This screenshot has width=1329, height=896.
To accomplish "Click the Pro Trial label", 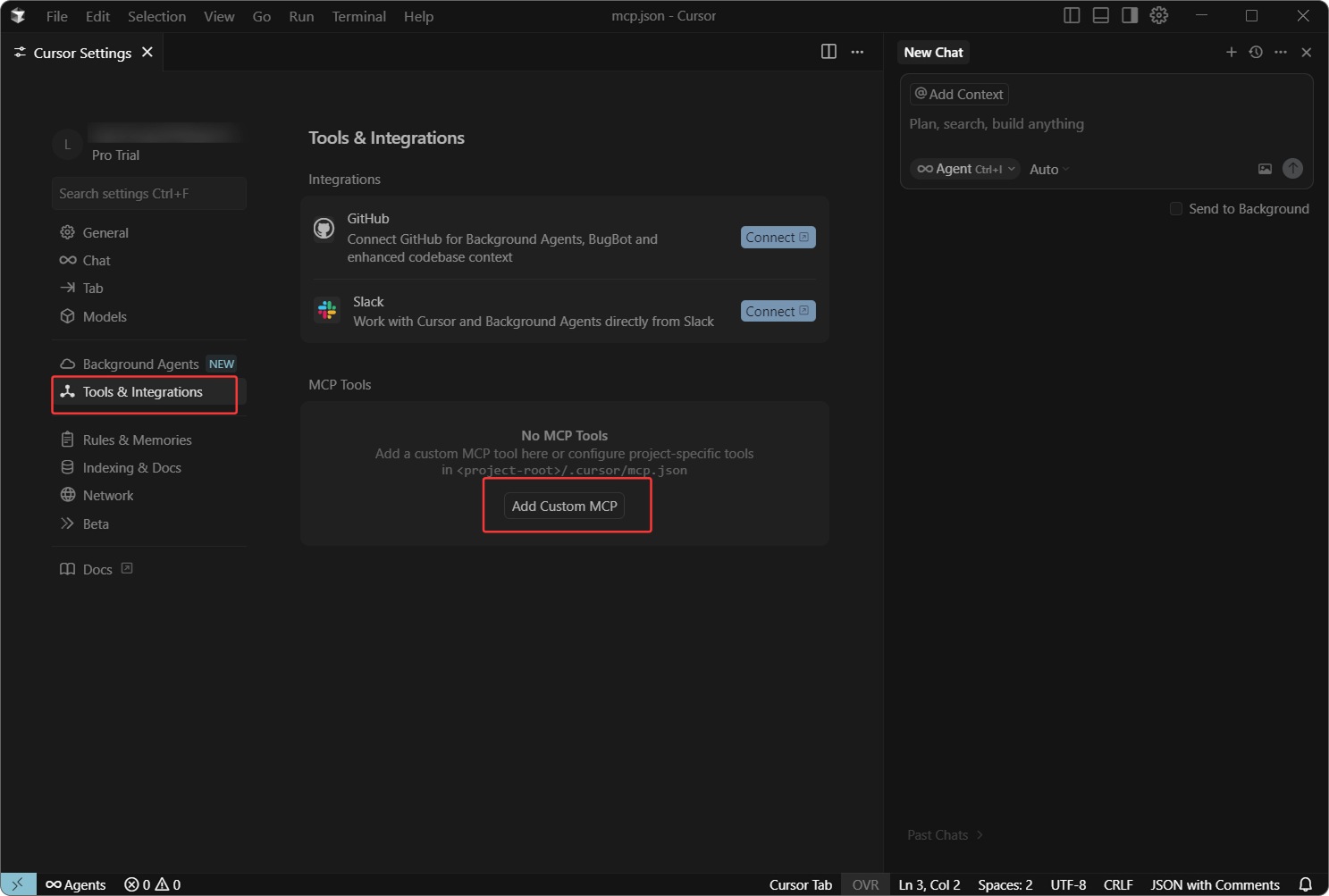I will pyautogui.click(x=115, y=155).
